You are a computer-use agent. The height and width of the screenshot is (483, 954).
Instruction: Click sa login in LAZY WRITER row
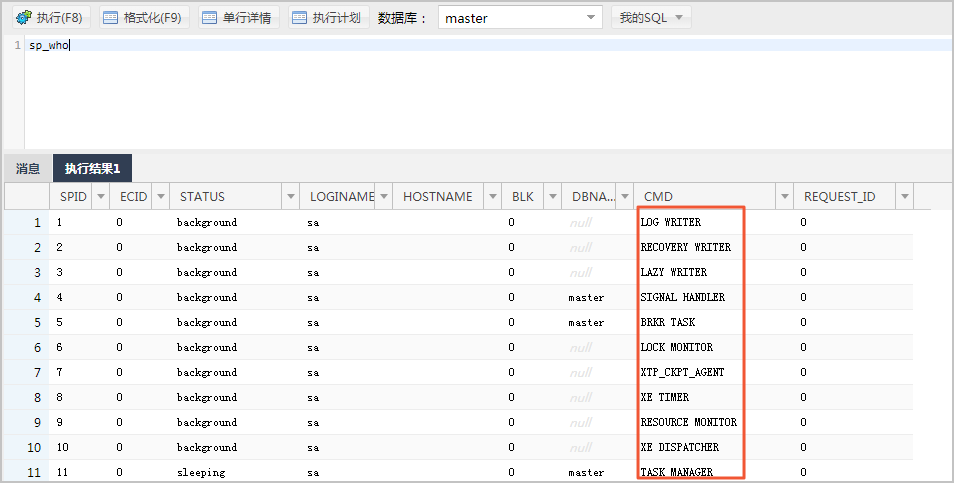point(313,272)
